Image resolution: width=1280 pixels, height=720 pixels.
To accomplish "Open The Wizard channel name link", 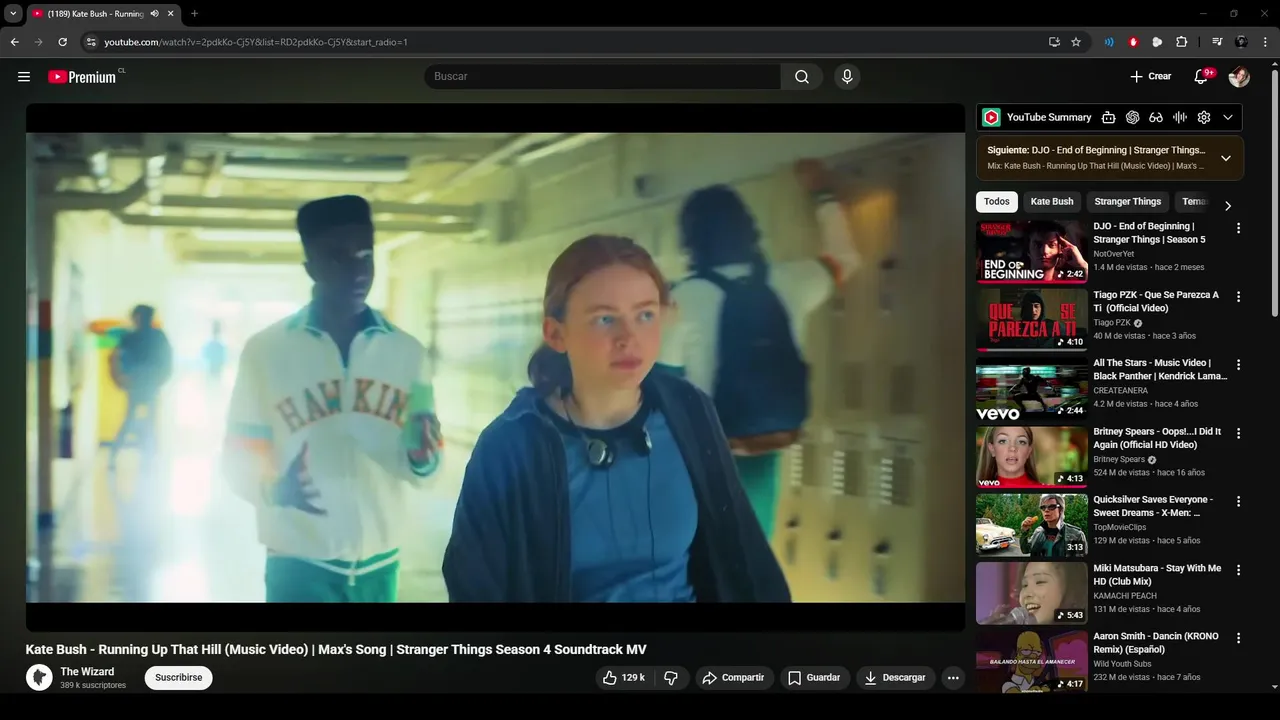I will pos(87,672).
